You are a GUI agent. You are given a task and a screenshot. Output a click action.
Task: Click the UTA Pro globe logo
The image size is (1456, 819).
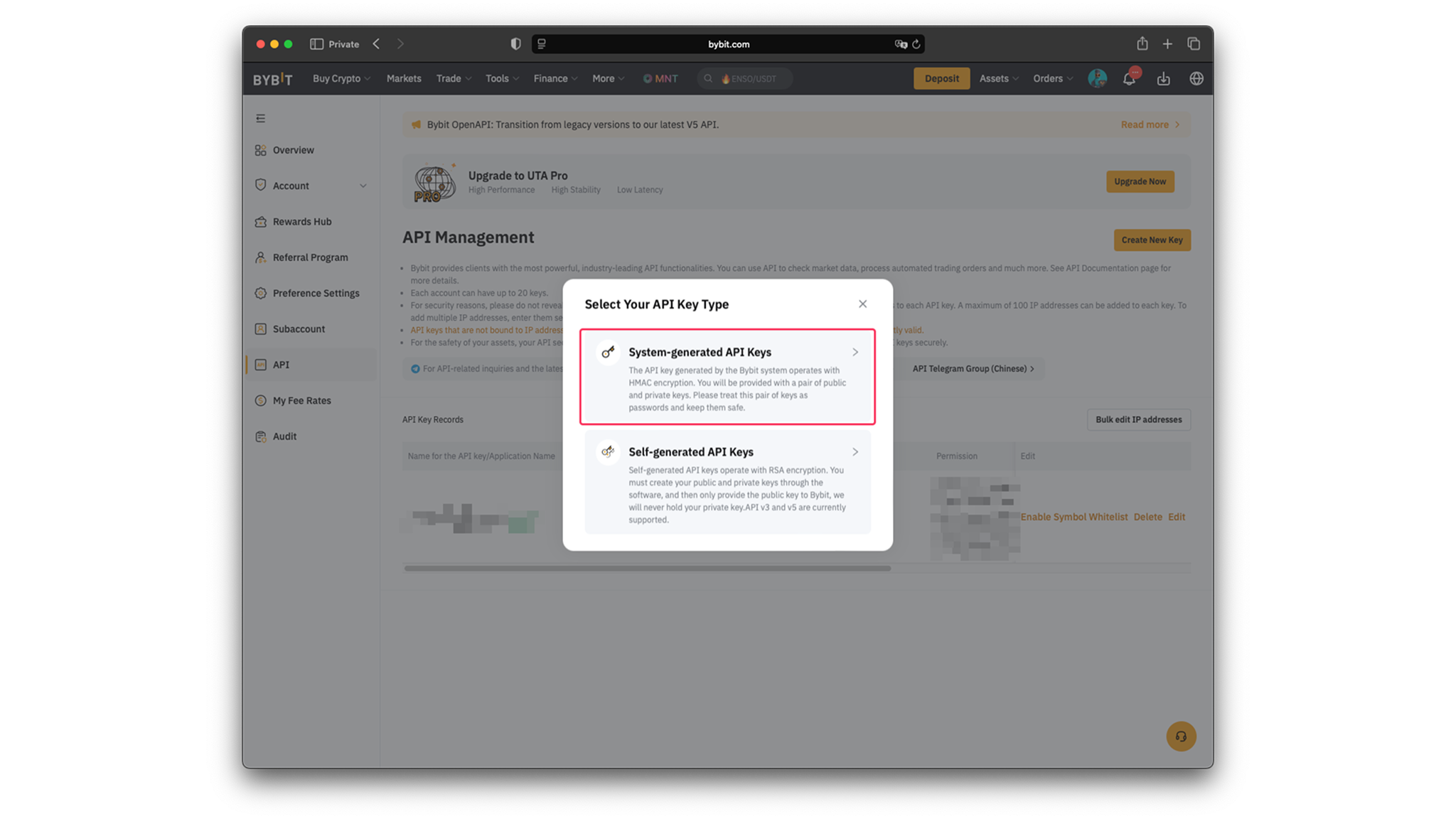click(x=434, y=183)
